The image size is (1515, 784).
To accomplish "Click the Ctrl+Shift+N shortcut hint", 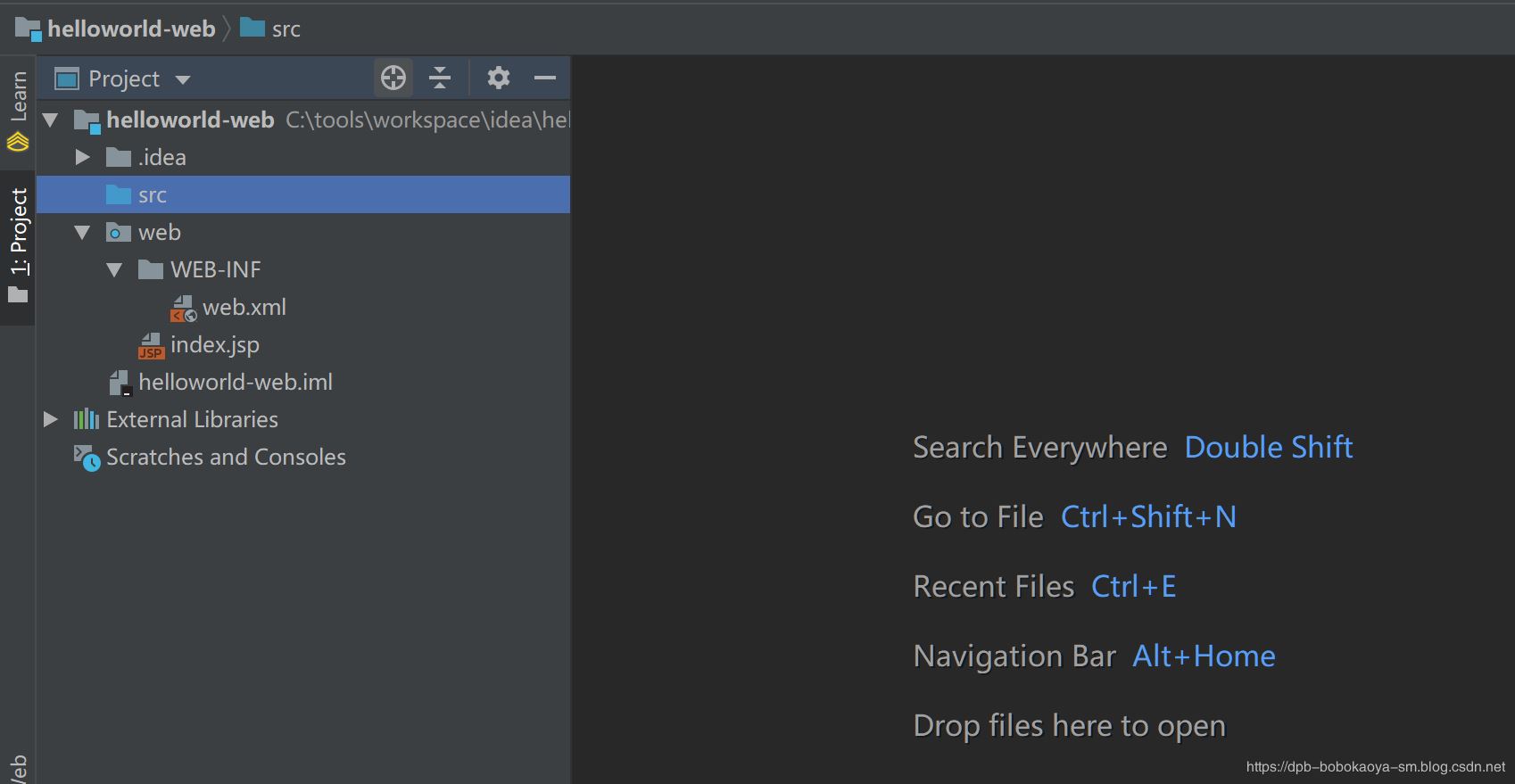I will (x=1148, y=516).
